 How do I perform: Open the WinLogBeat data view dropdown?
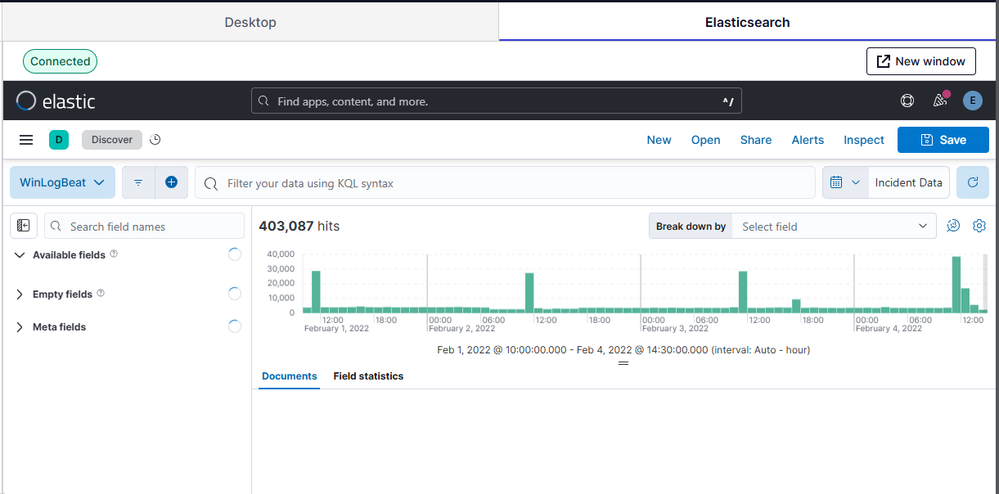point(61,183)
